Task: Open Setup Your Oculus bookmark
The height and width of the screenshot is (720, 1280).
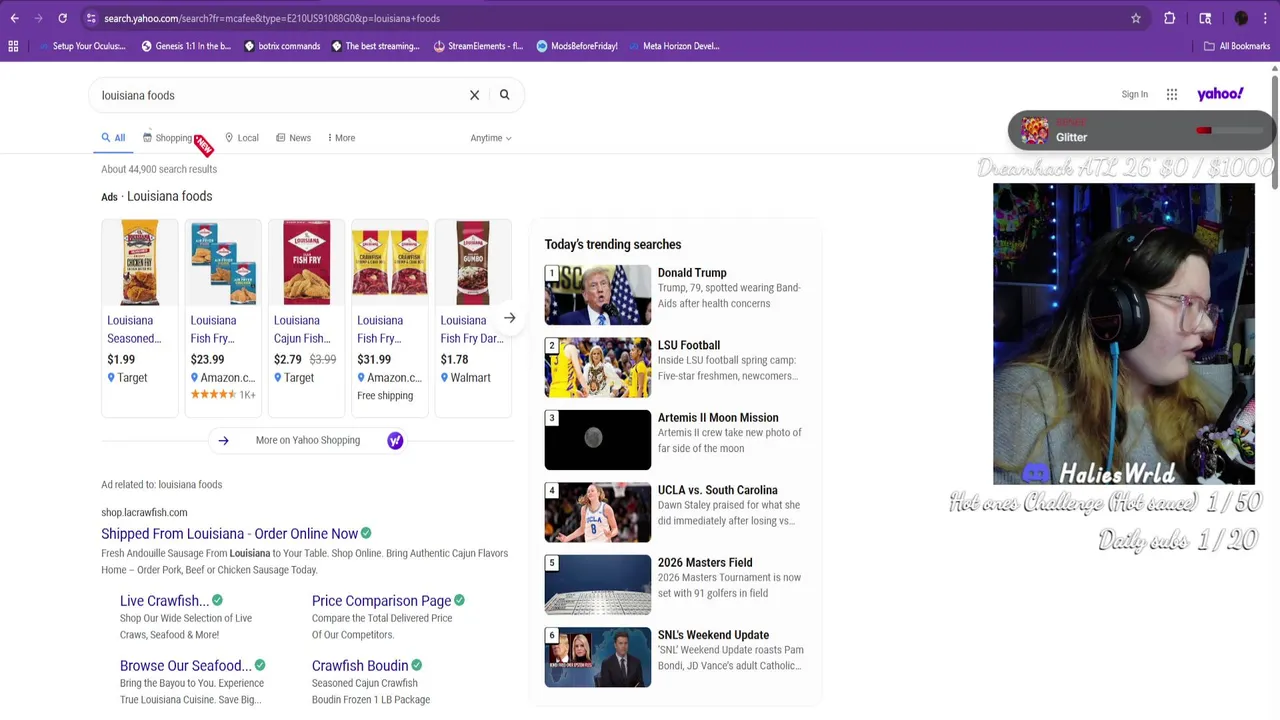Action: pos(81,46)
